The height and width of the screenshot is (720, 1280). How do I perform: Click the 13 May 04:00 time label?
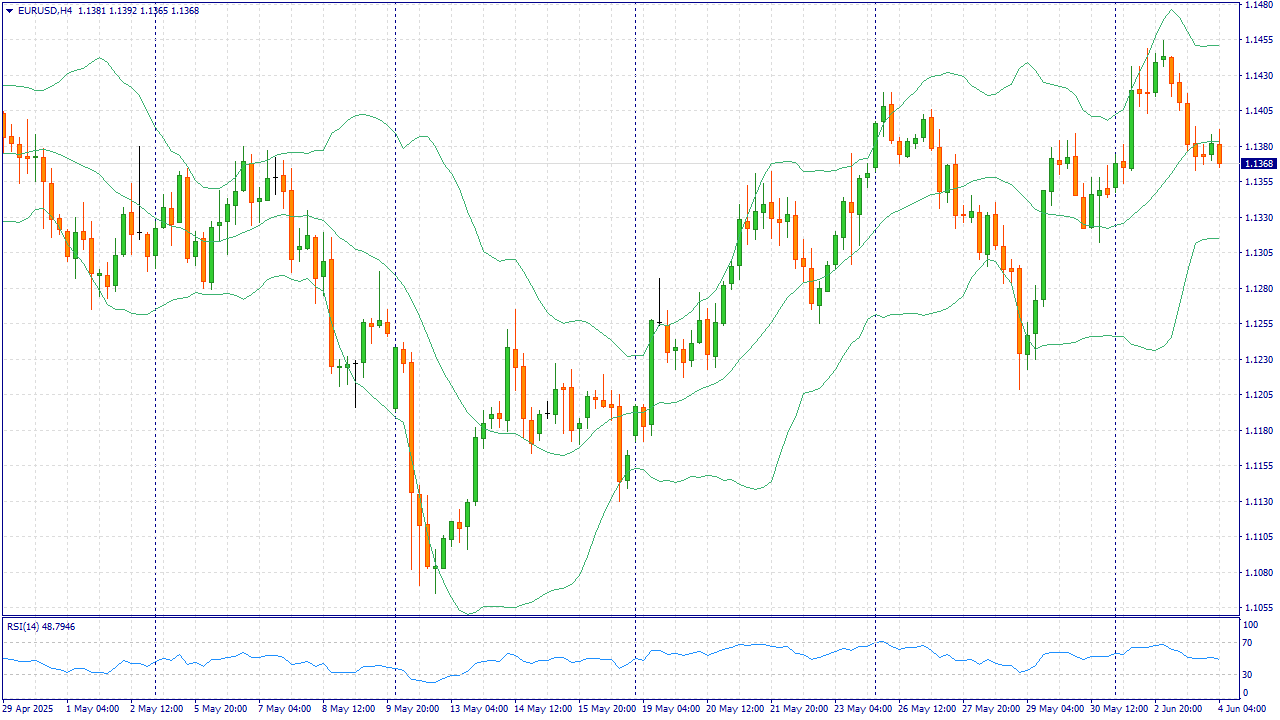479,708
